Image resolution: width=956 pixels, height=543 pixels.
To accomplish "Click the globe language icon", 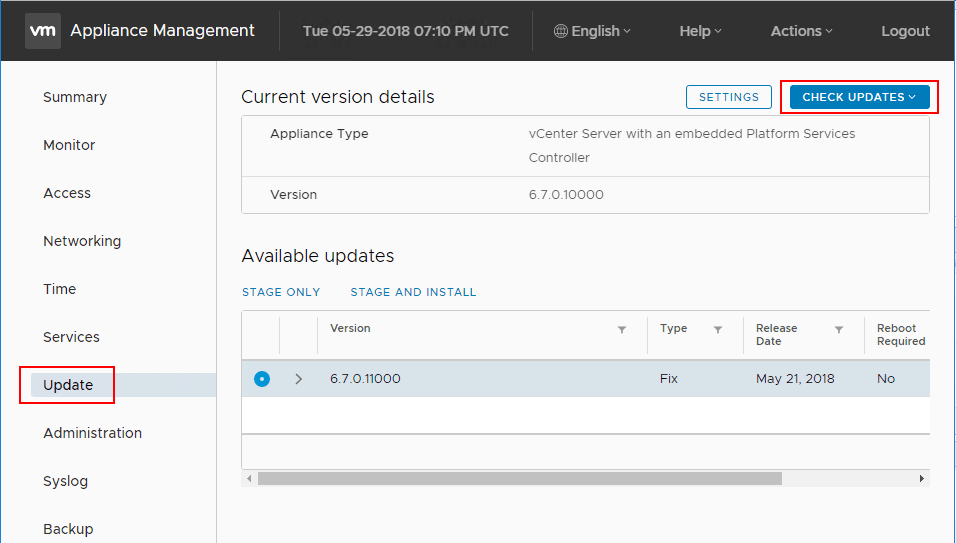I will 561,31.
